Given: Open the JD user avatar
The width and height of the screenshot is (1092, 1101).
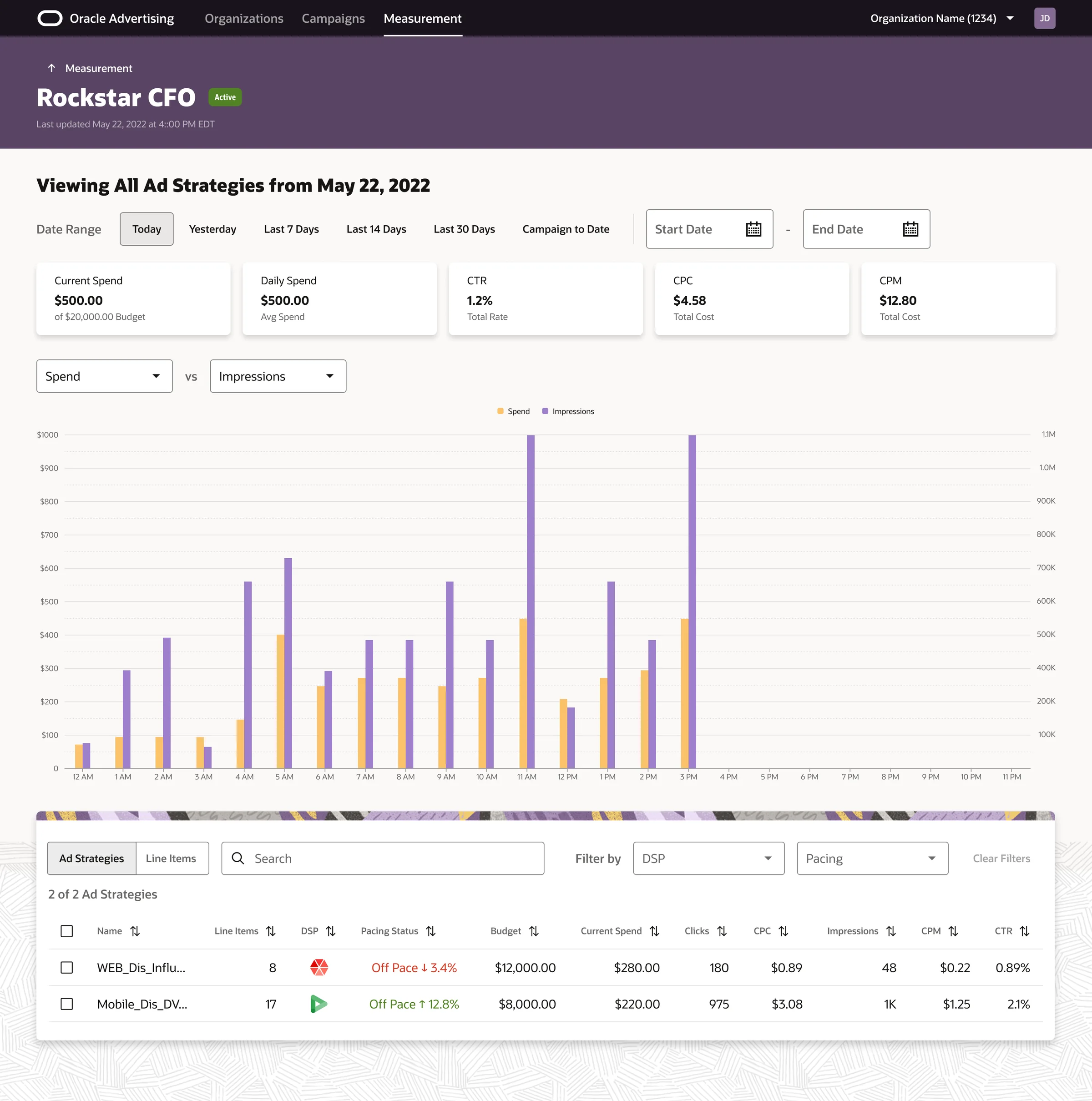Looking at the screenshot, I should coord(1044,18).
